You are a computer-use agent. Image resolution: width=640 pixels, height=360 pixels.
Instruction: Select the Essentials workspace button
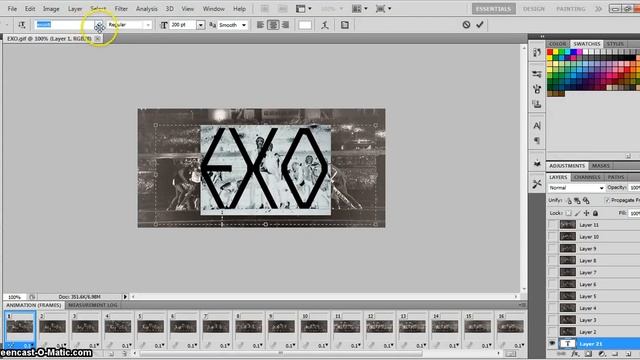[x=493, y=9]
